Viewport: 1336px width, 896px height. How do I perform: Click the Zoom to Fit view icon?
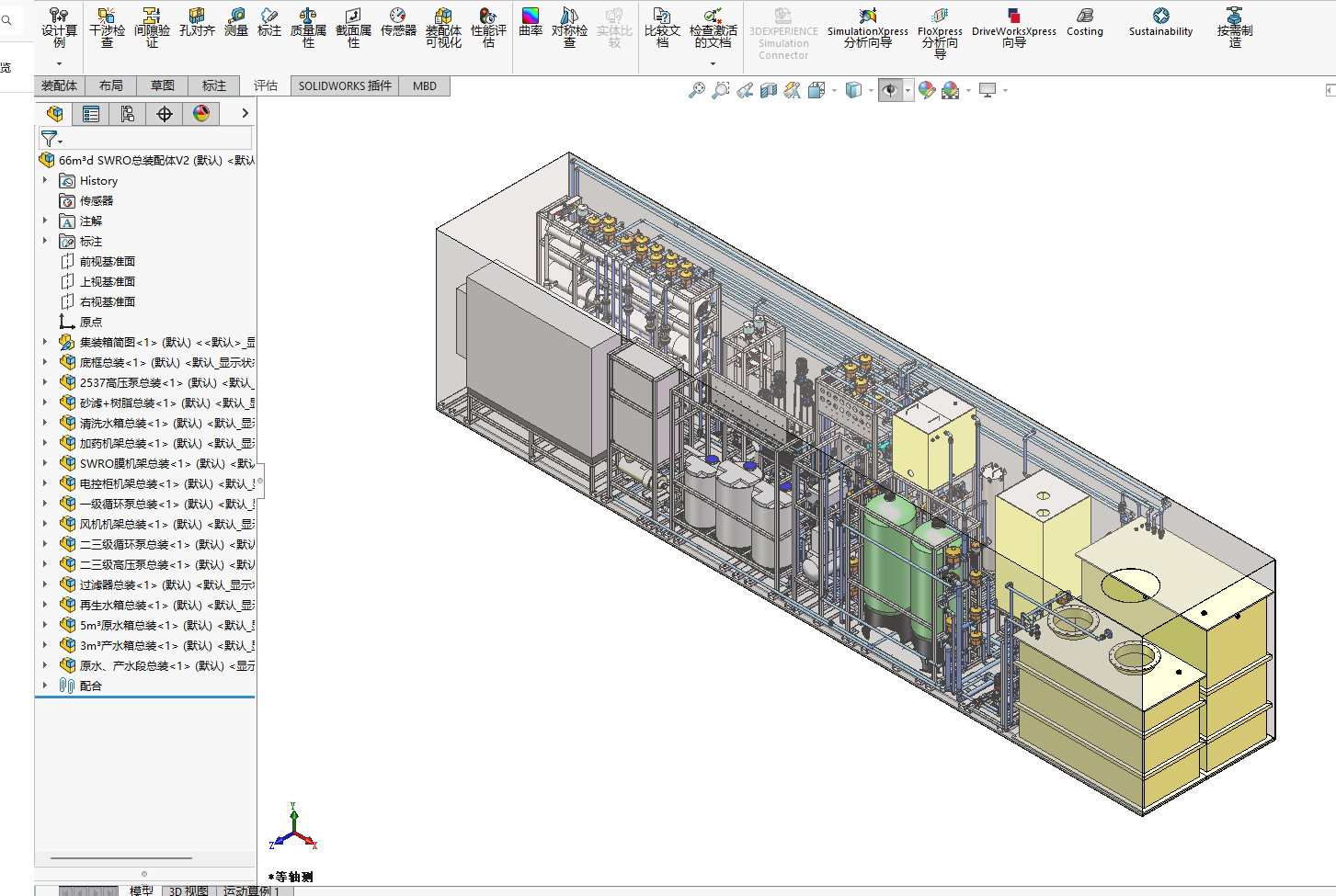[697, 90]
